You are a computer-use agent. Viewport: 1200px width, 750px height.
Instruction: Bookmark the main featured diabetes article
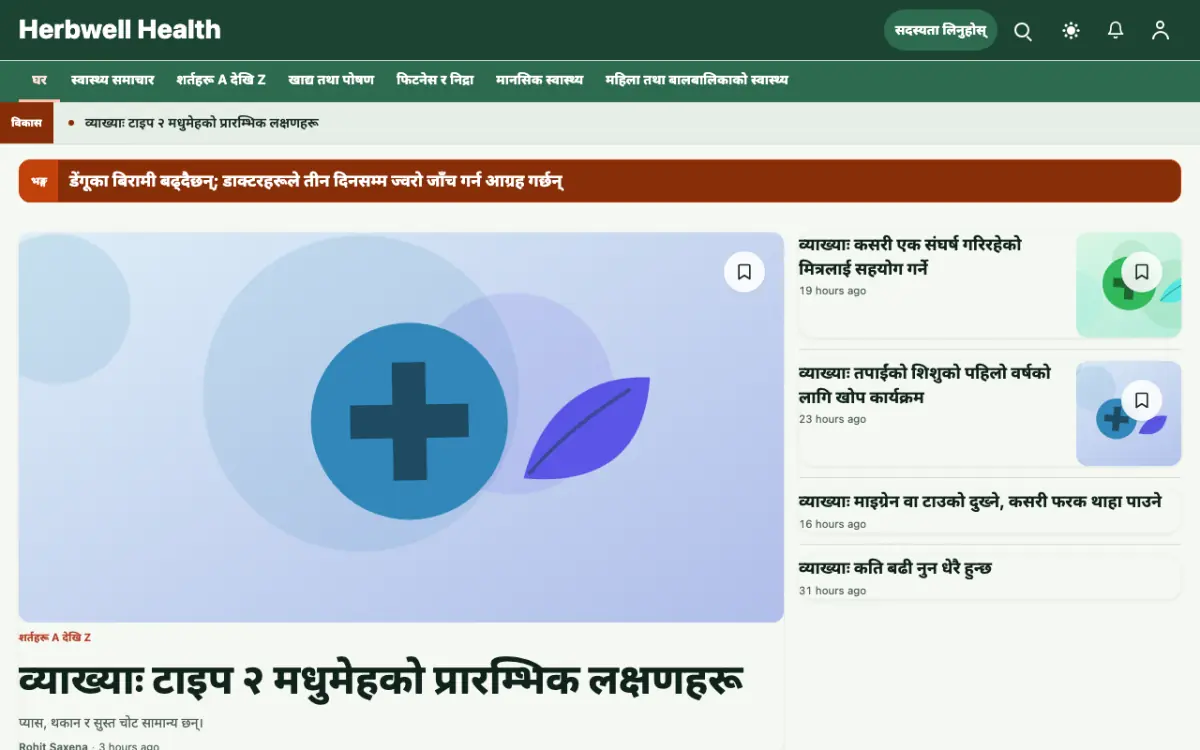(744, 272)
